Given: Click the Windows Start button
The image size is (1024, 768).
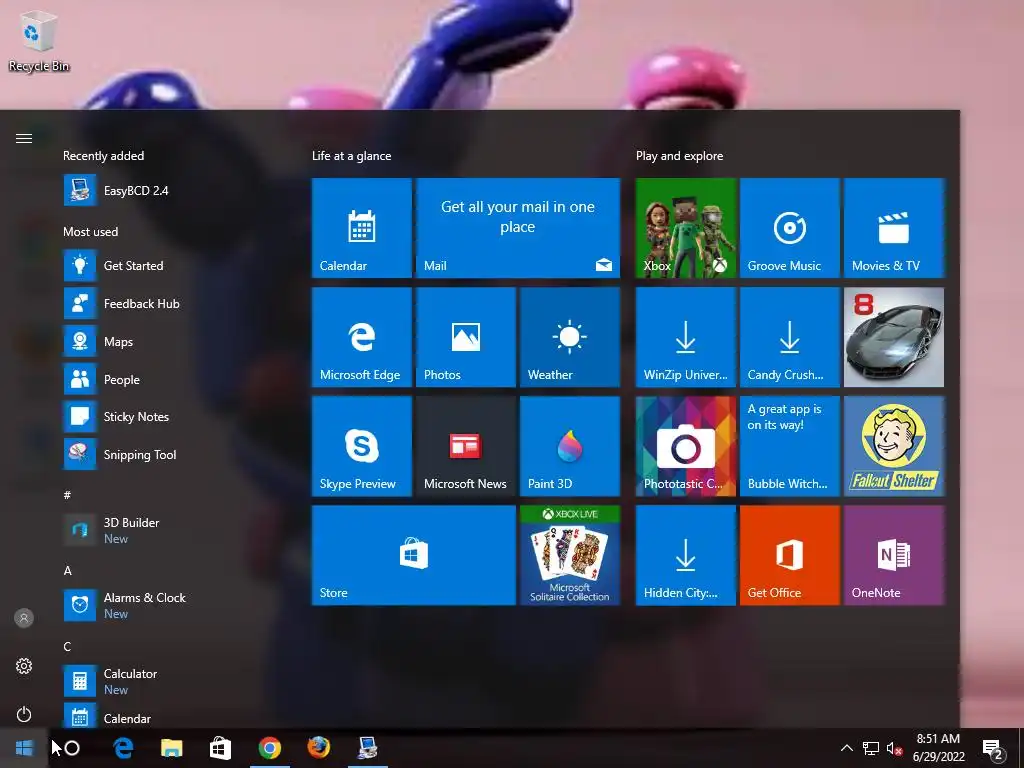Looking at the screenshot, I should pyautogui.click(x=24, y=748).
